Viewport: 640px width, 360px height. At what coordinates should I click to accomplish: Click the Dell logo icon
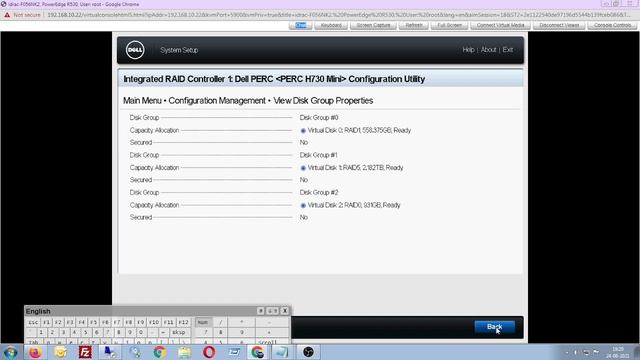point(135,50)
